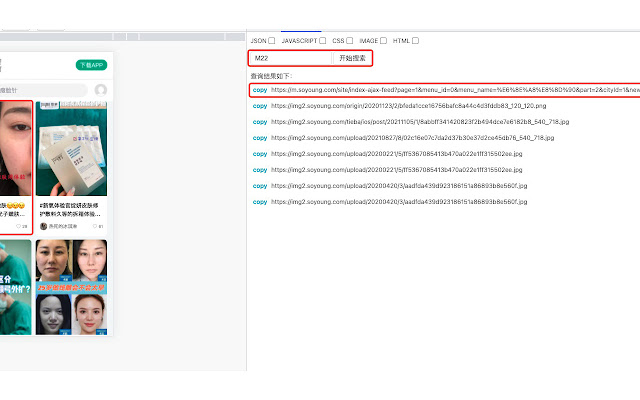Viewport: 640px width, 400px height.
Task: Select the HTML filter checkbox
Action: click(415, 41)
